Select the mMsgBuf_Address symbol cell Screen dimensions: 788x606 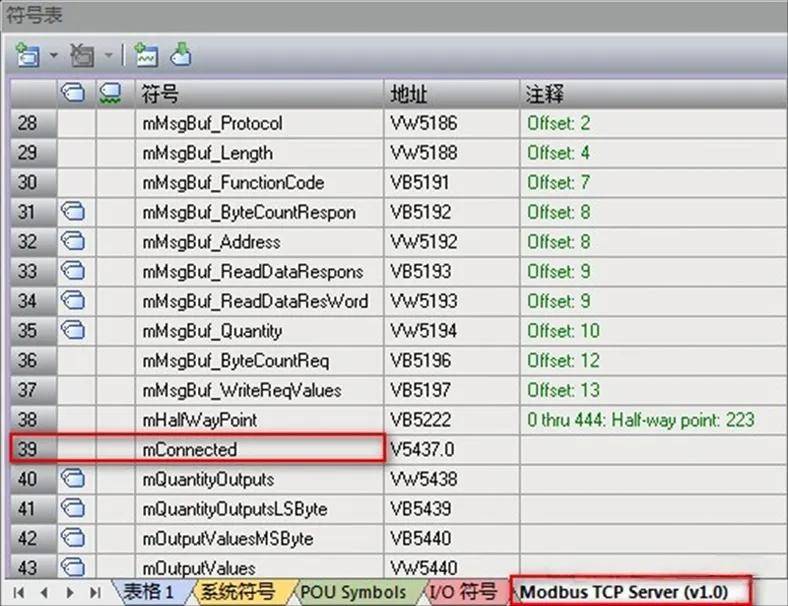259,242
